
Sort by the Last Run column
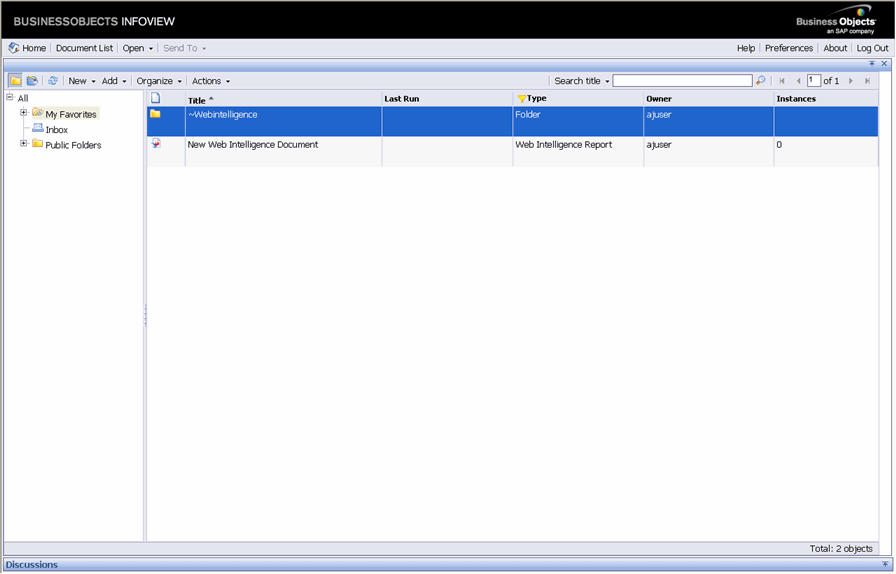tap(402, 99)
